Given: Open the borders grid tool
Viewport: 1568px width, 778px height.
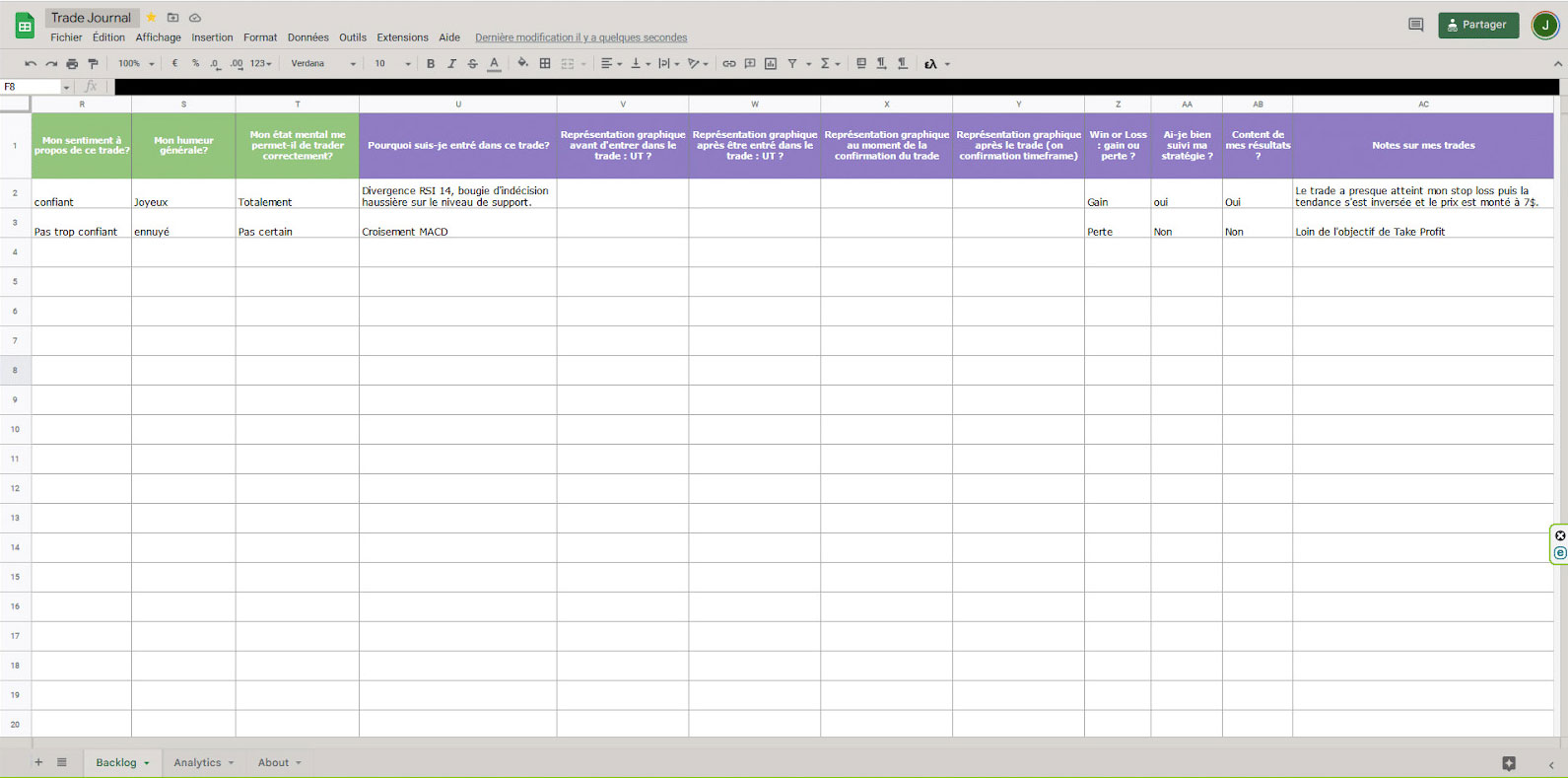Looking at the screenshot, I should (545, 63).
